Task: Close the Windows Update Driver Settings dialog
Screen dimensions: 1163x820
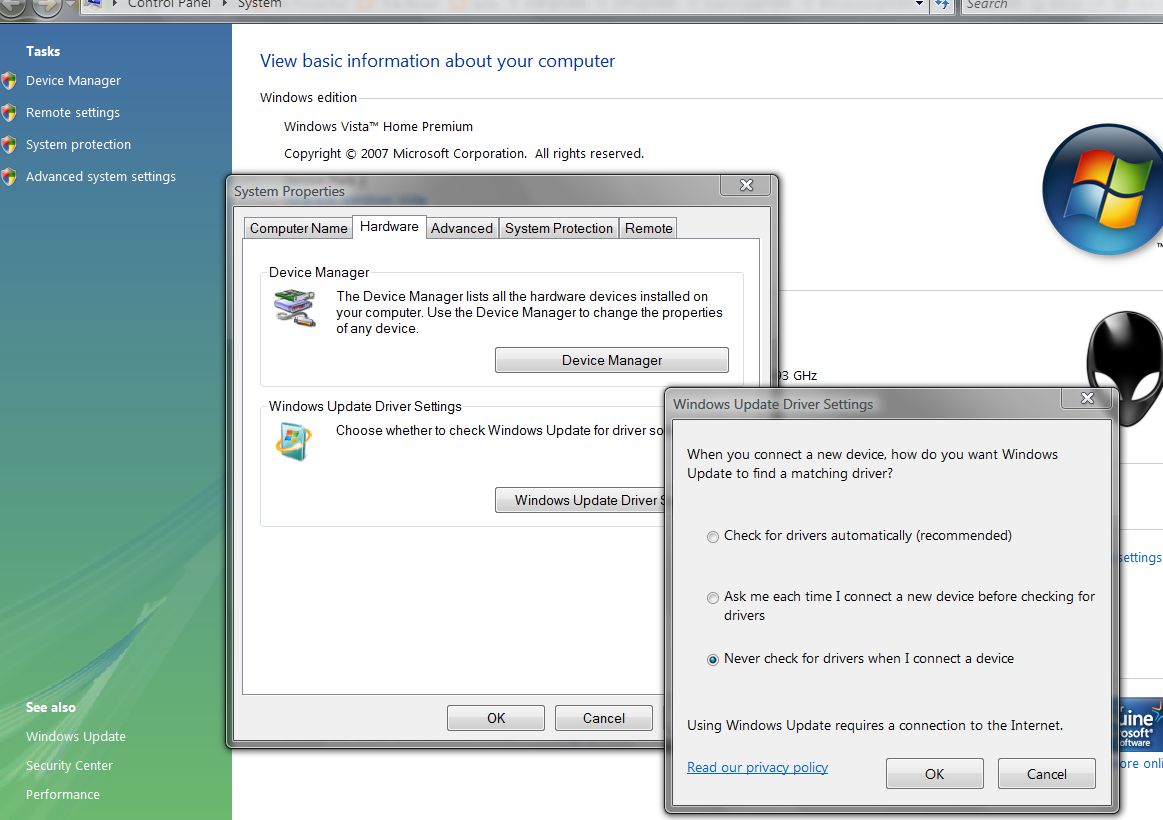Action: click(x=1087, y=398)
